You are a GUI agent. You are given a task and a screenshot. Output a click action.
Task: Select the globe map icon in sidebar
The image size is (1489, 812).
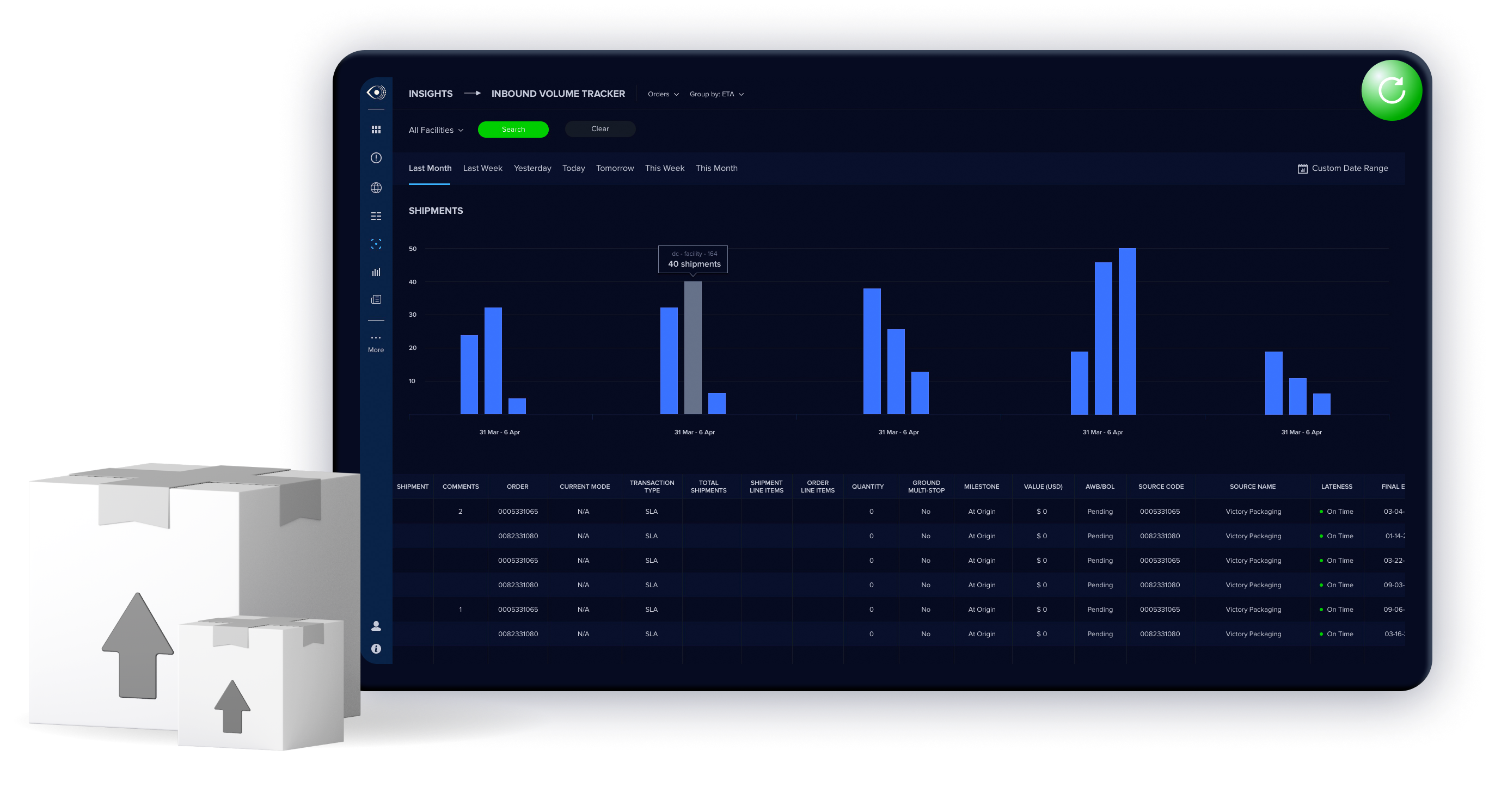(x=376, y=188)
